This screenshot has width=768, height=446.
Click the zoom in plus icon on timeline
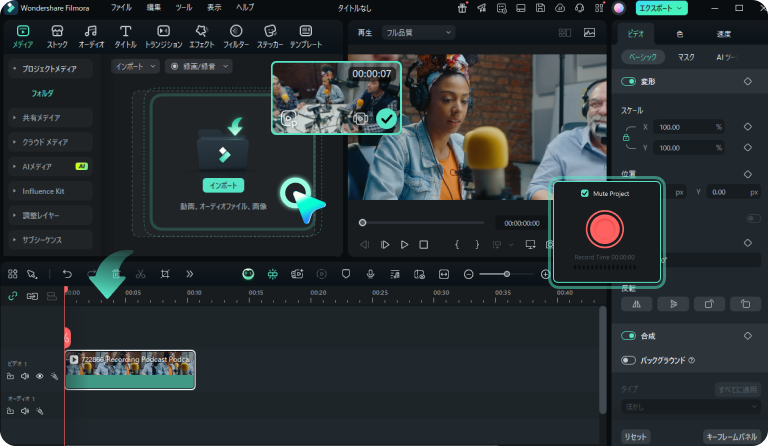(x=545, y=274)
